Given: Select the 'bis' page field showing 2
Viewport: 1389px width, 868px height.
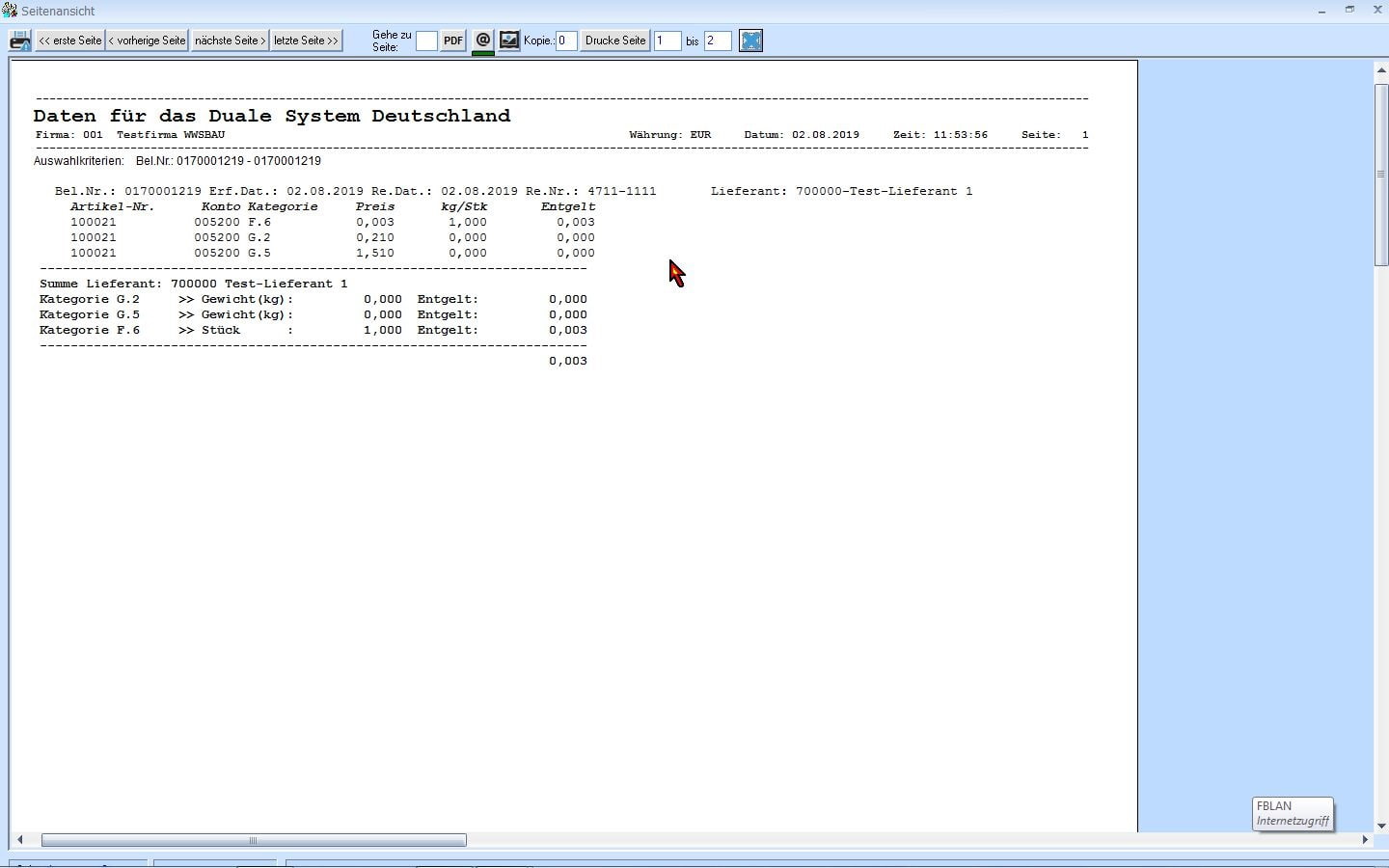Looking at the screenshot, I should [718, 41].
